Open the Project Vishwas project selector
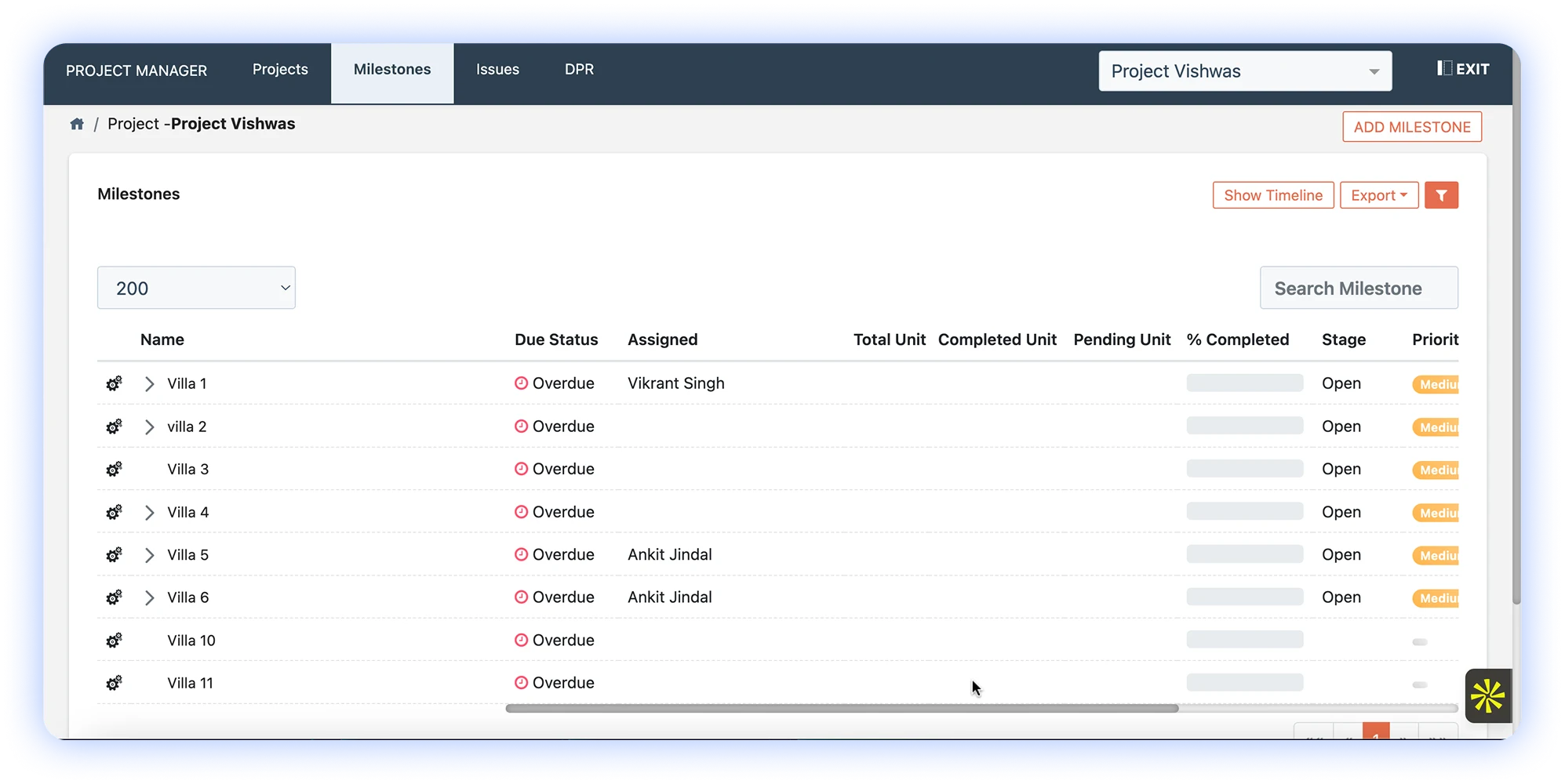1565x784 pixels. pos(1245,71)
